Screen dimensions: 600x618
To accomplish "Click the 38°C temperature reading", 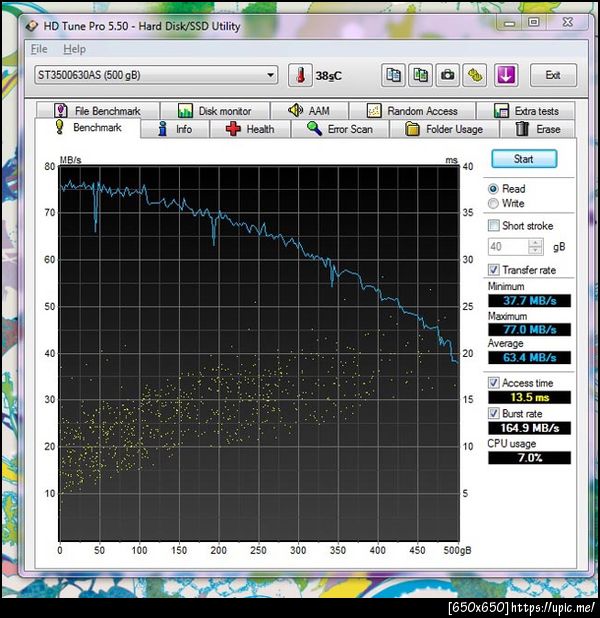I will coord(328,76).
